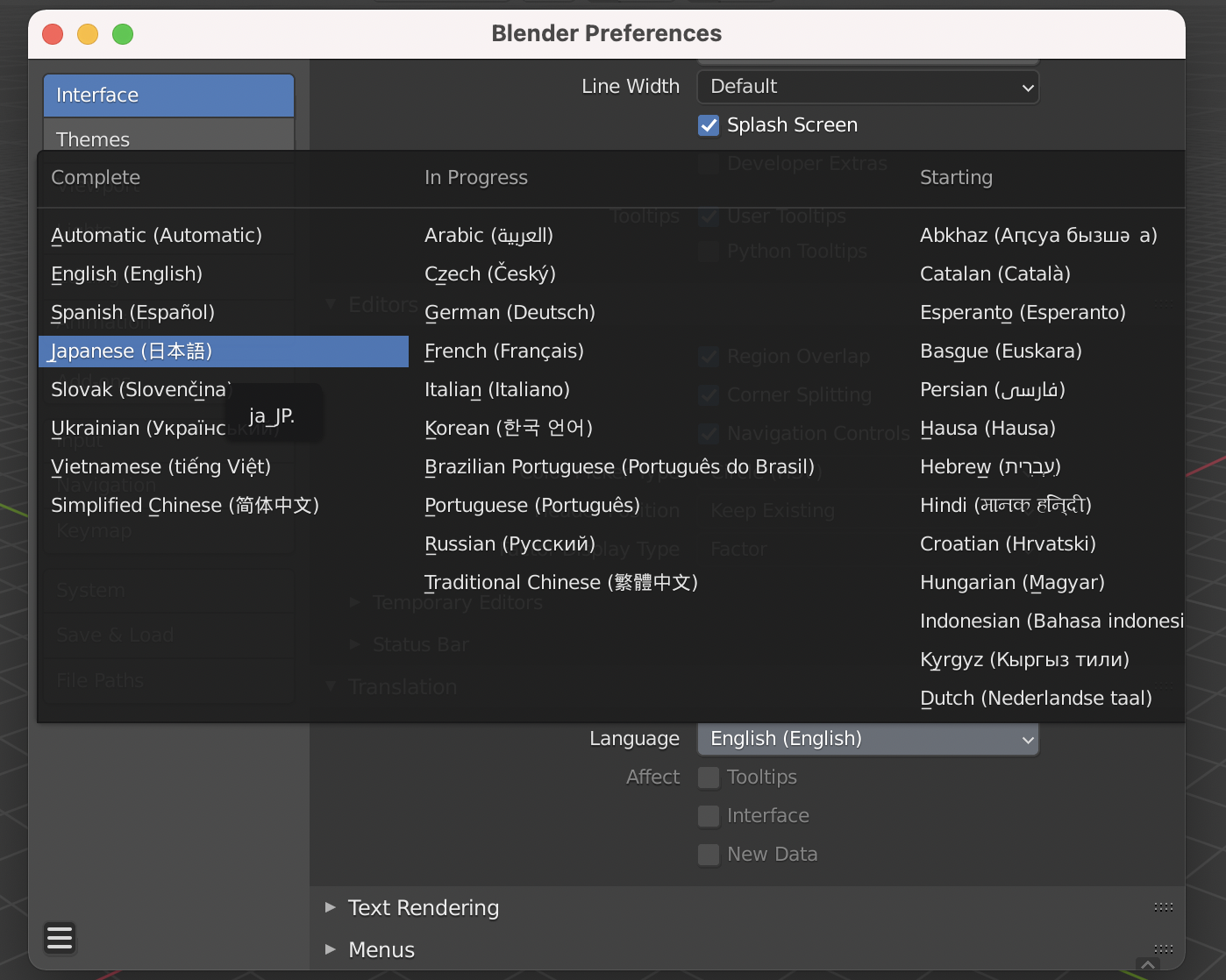Choose Vietnamese (tiếng Việt) language

click(224, 467)
